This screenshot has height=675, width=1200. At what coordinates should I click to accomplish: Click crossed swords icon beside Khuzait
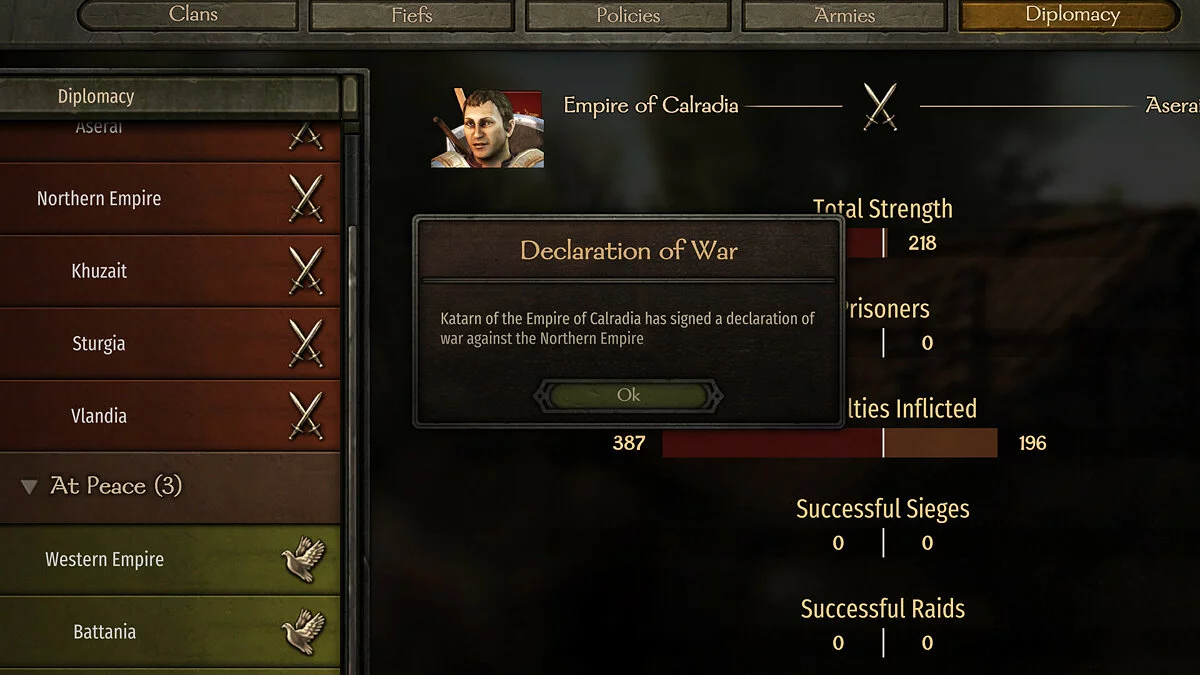(x=306, y=270)
